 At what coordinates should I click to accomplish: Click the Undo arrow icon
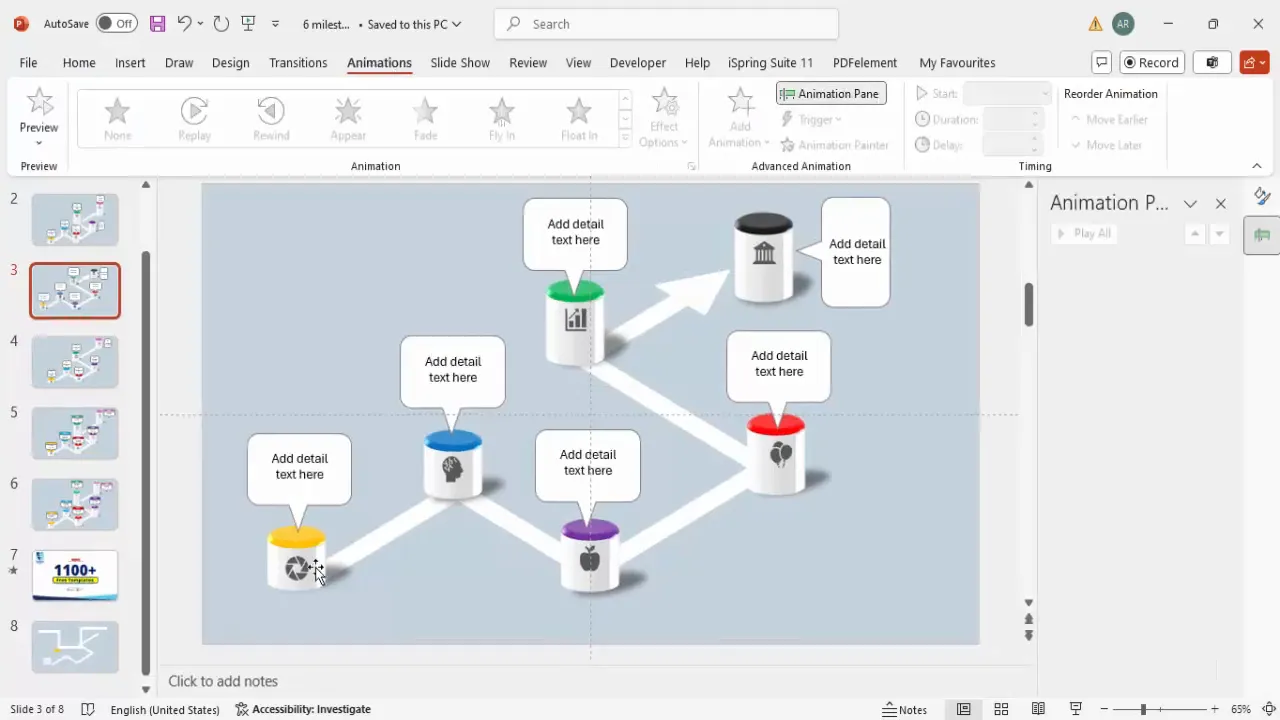(x=184, y=23)
